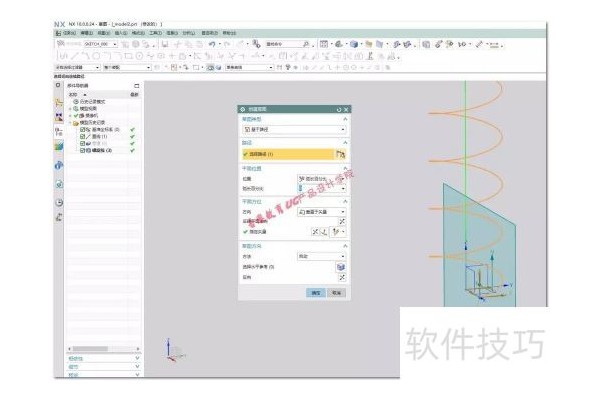600x400 pixels.
Task: Open the Insert menu
Action: pos(121,33)
